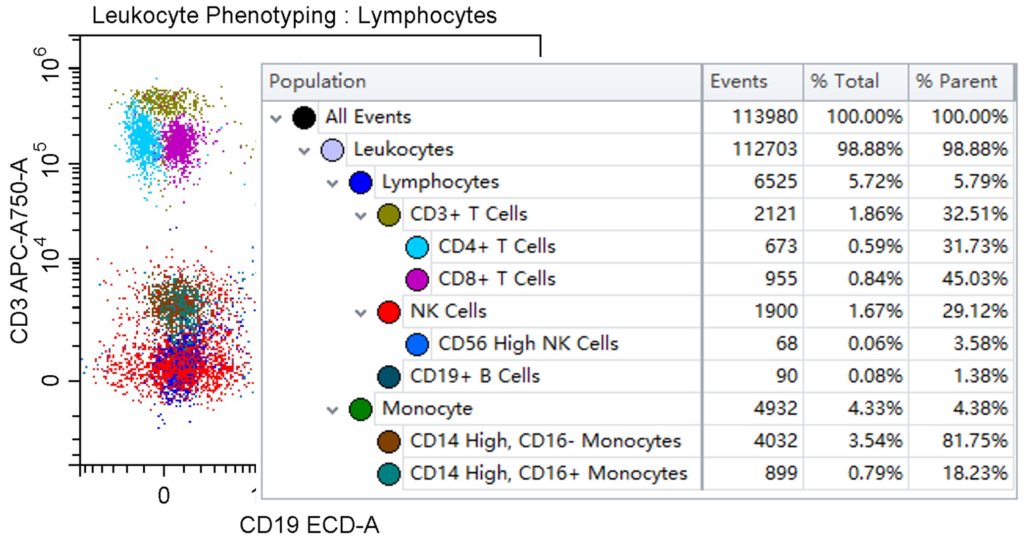Viewport: 1024px width, 538px height.
Task: Select the CD19+ B Cells row
Action: coord(475,377)
